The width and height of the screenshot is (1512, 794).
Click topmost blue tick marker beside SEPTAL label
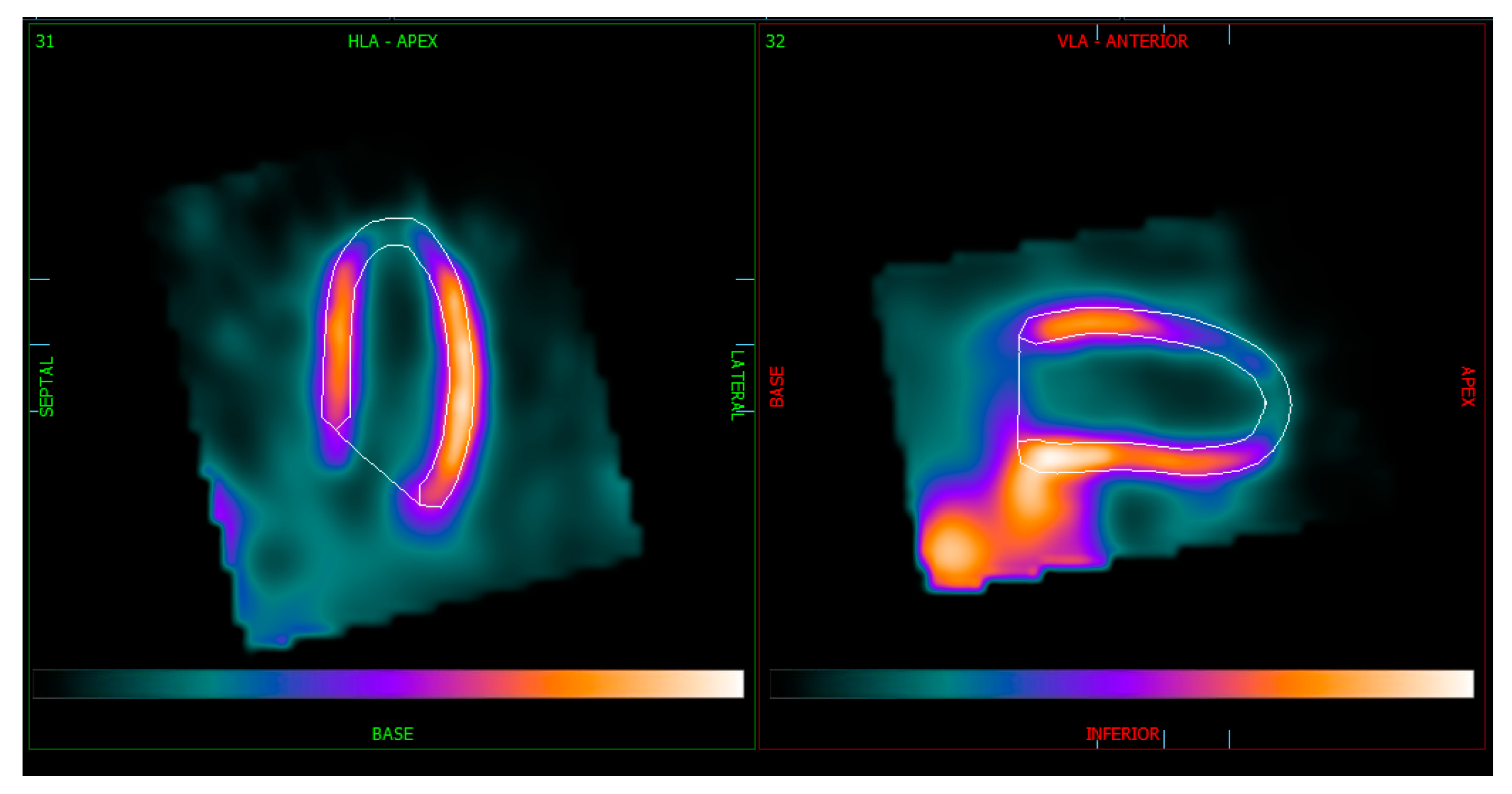(x=39, y=279)
